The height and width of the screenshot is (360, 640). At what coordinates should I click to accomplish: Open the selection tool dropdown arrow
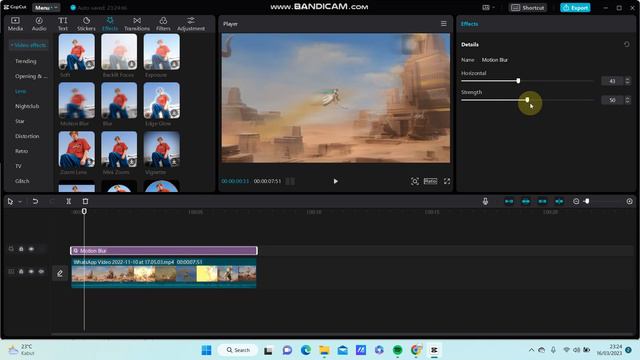click(x=20, y=202)
